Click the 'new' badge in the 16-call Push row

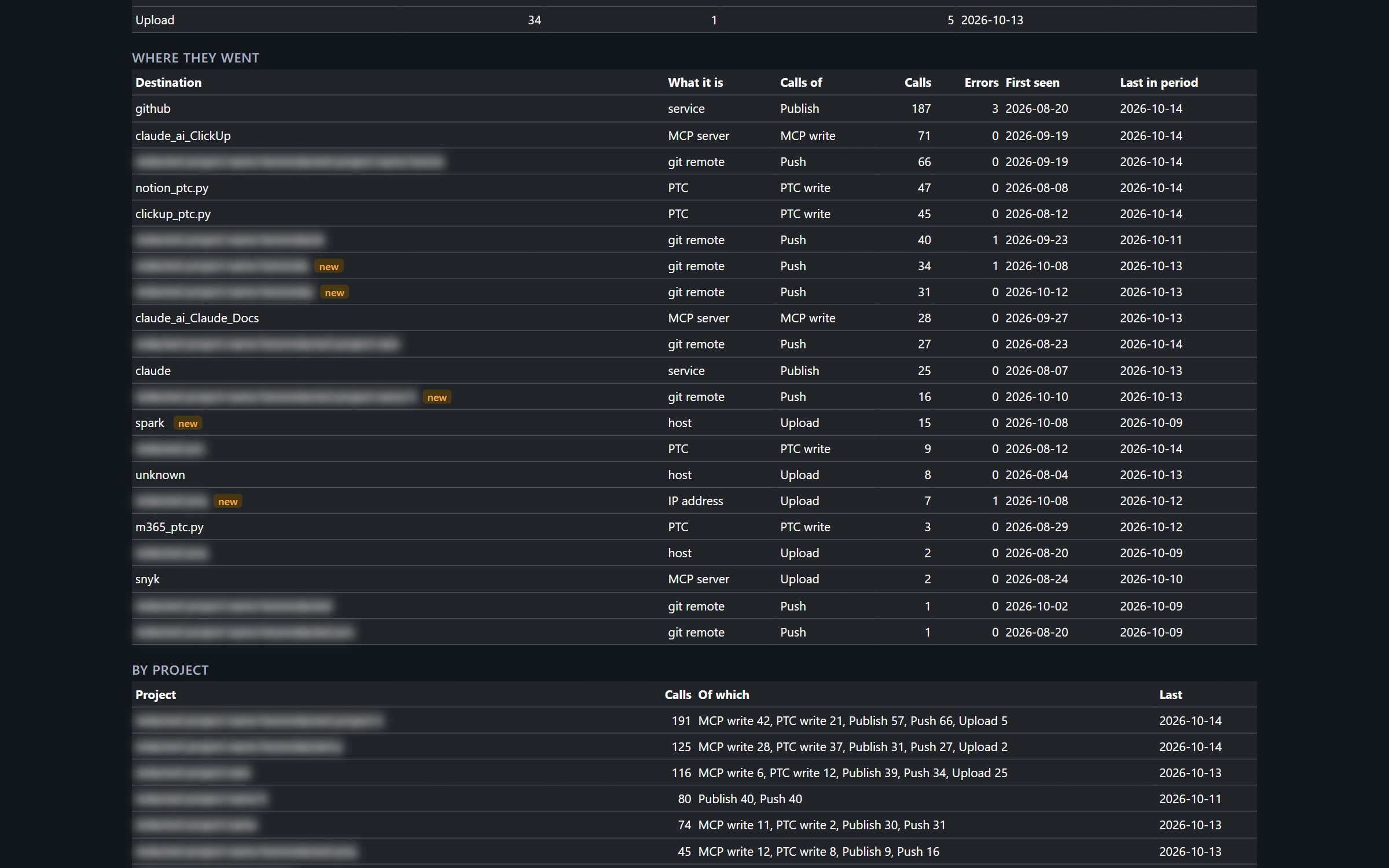click(x=437, y=398)
